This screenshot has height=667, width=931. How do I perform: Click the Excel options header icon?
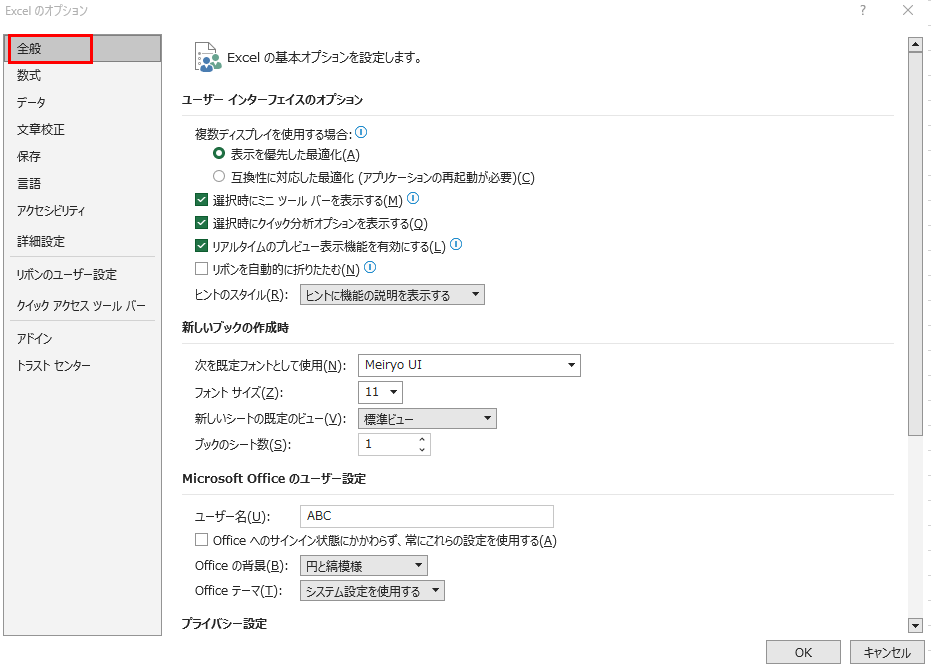pos(207,57)
